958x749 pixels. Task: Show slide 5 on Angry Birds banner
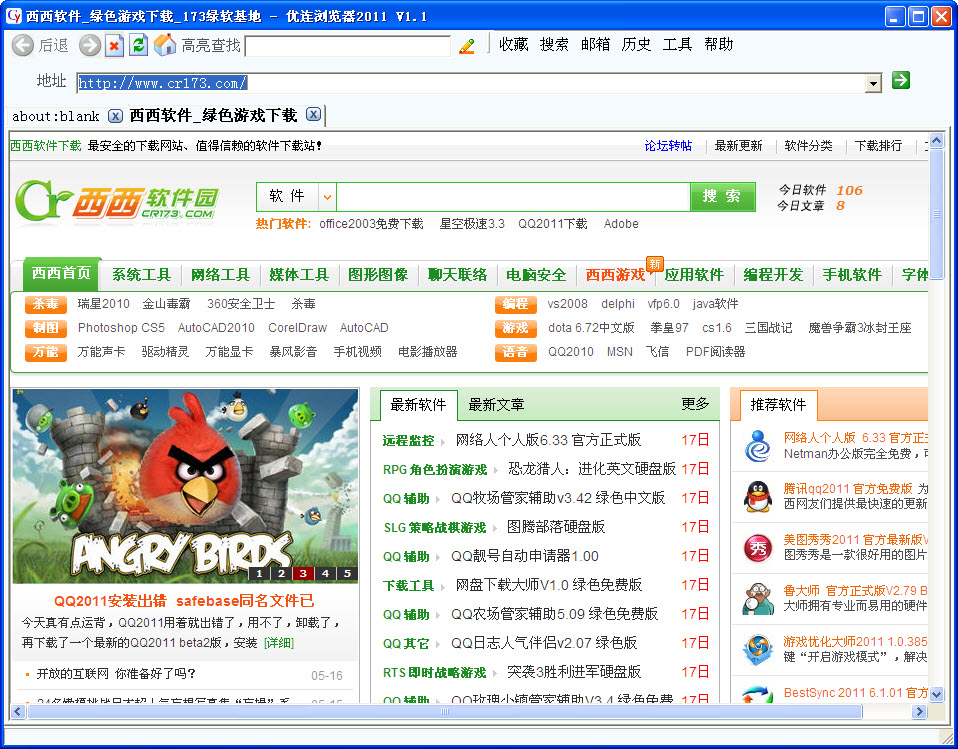point(347,573)
